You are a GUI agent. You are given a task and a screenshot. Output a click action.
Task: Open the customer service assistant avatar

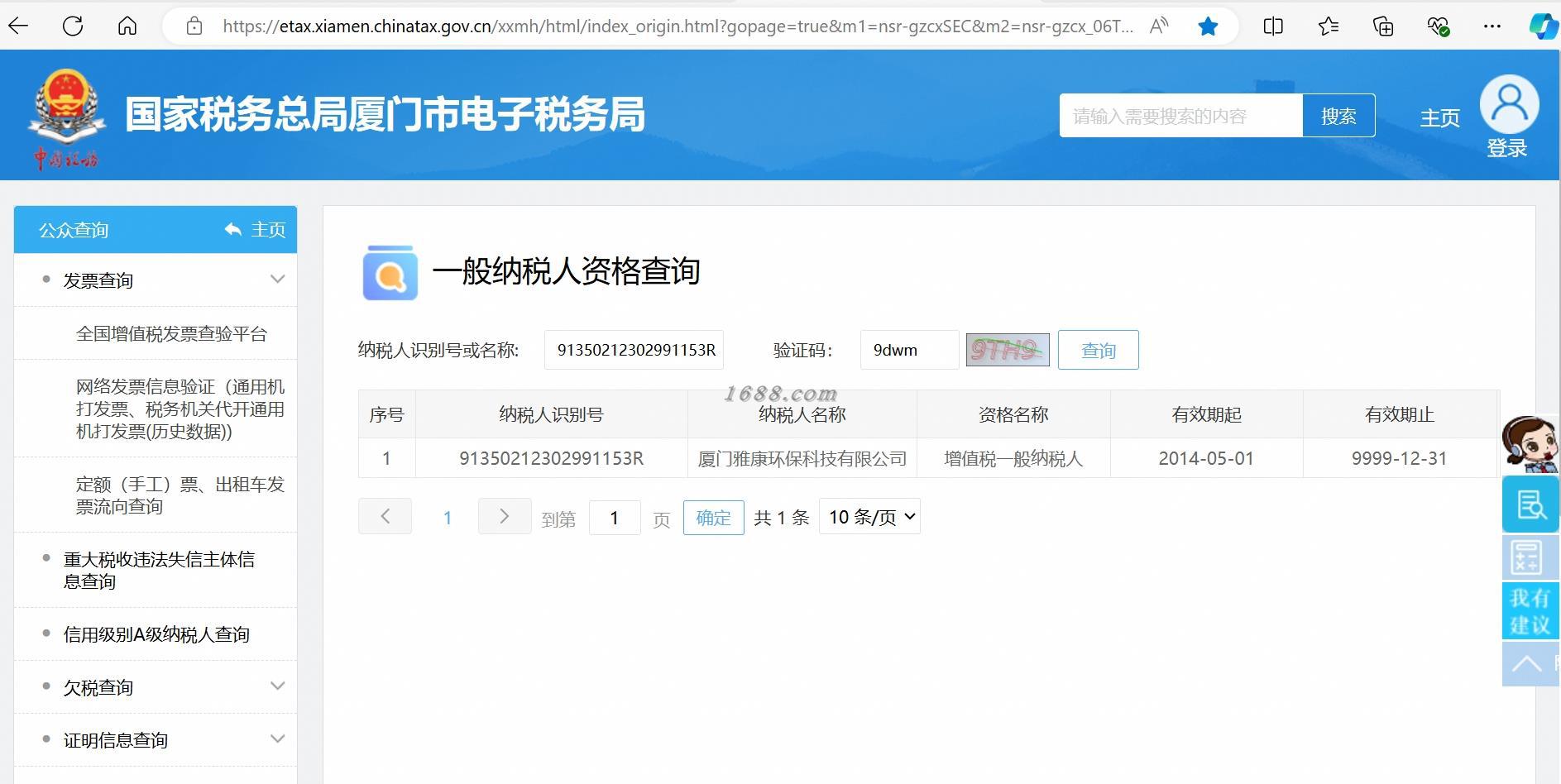1530,444
